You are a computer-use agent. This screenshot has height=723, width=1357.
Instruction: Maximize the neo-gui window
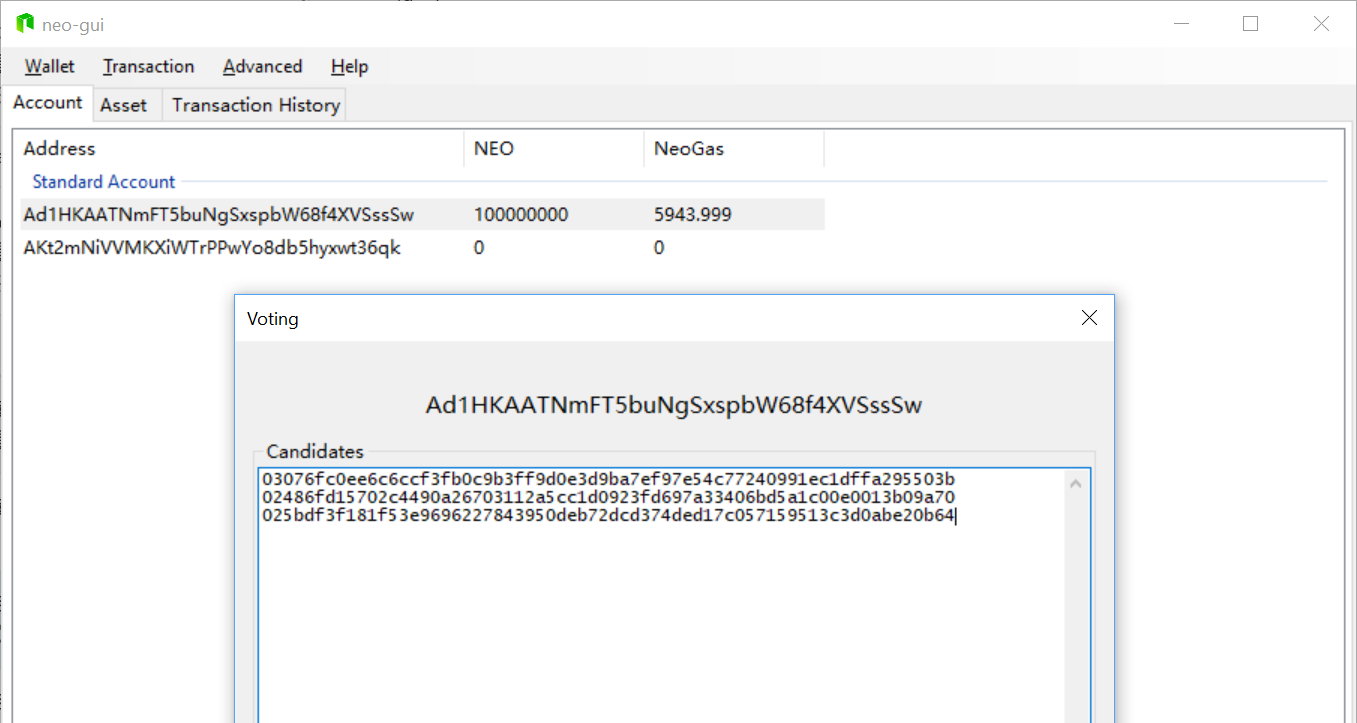(1250, 24)
